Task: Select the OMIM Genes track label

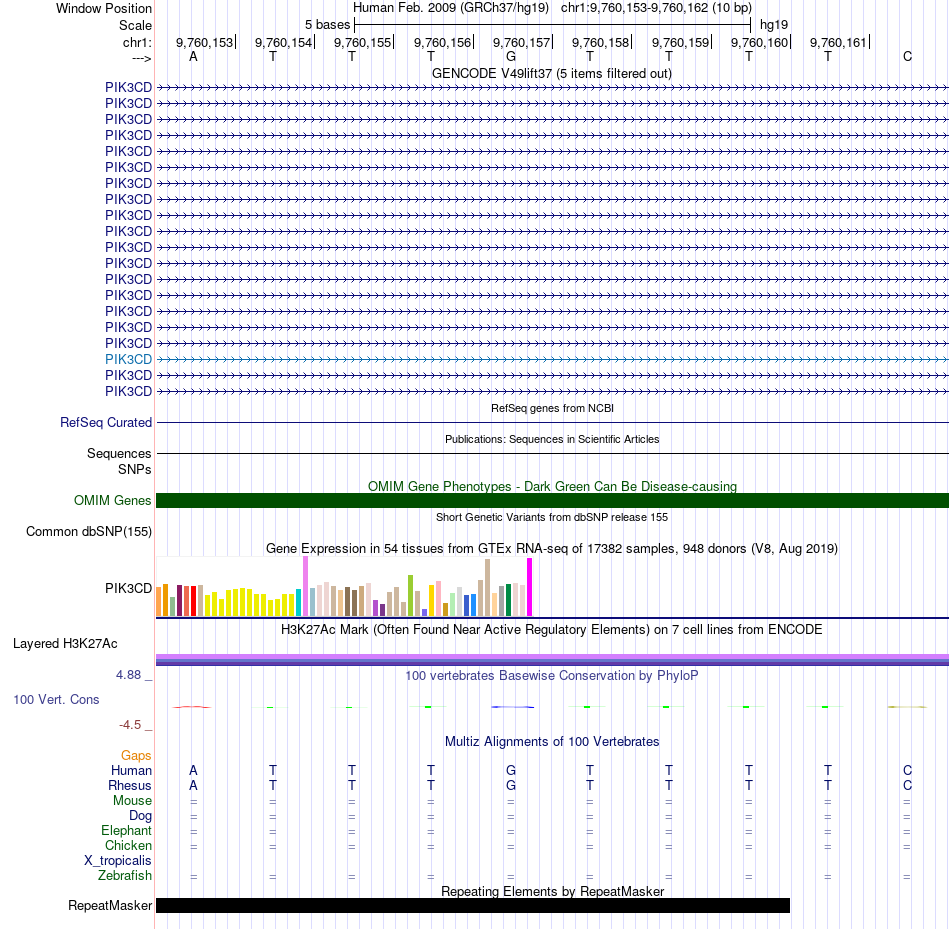Action: point(113,501)
